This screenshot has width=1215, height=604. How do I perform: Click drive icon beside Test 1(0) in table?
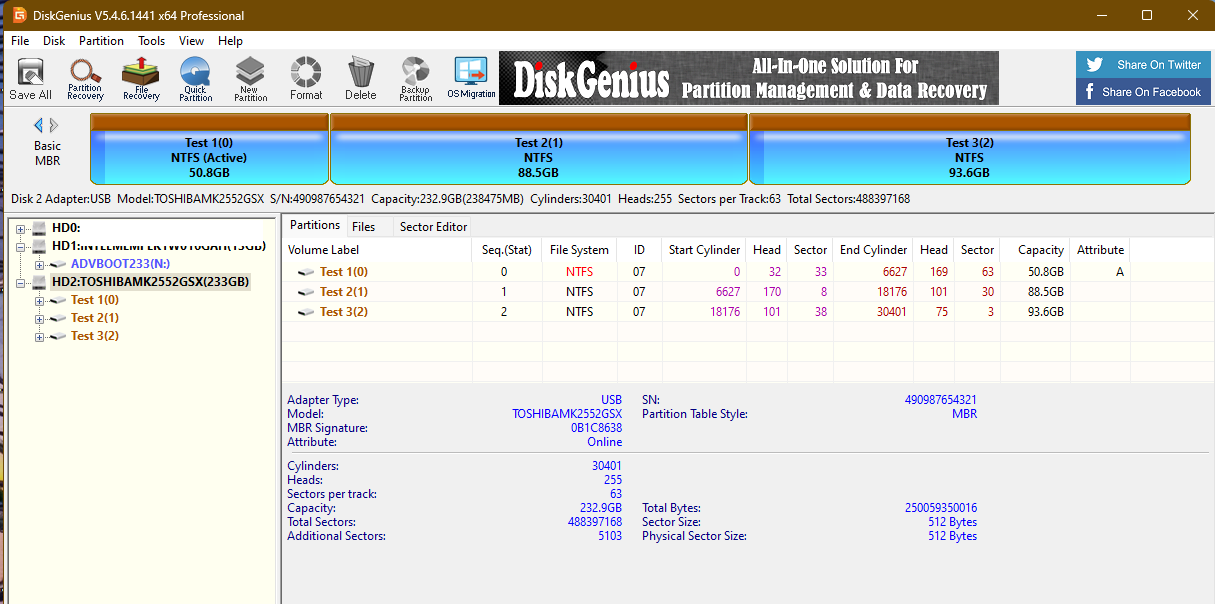307,272
